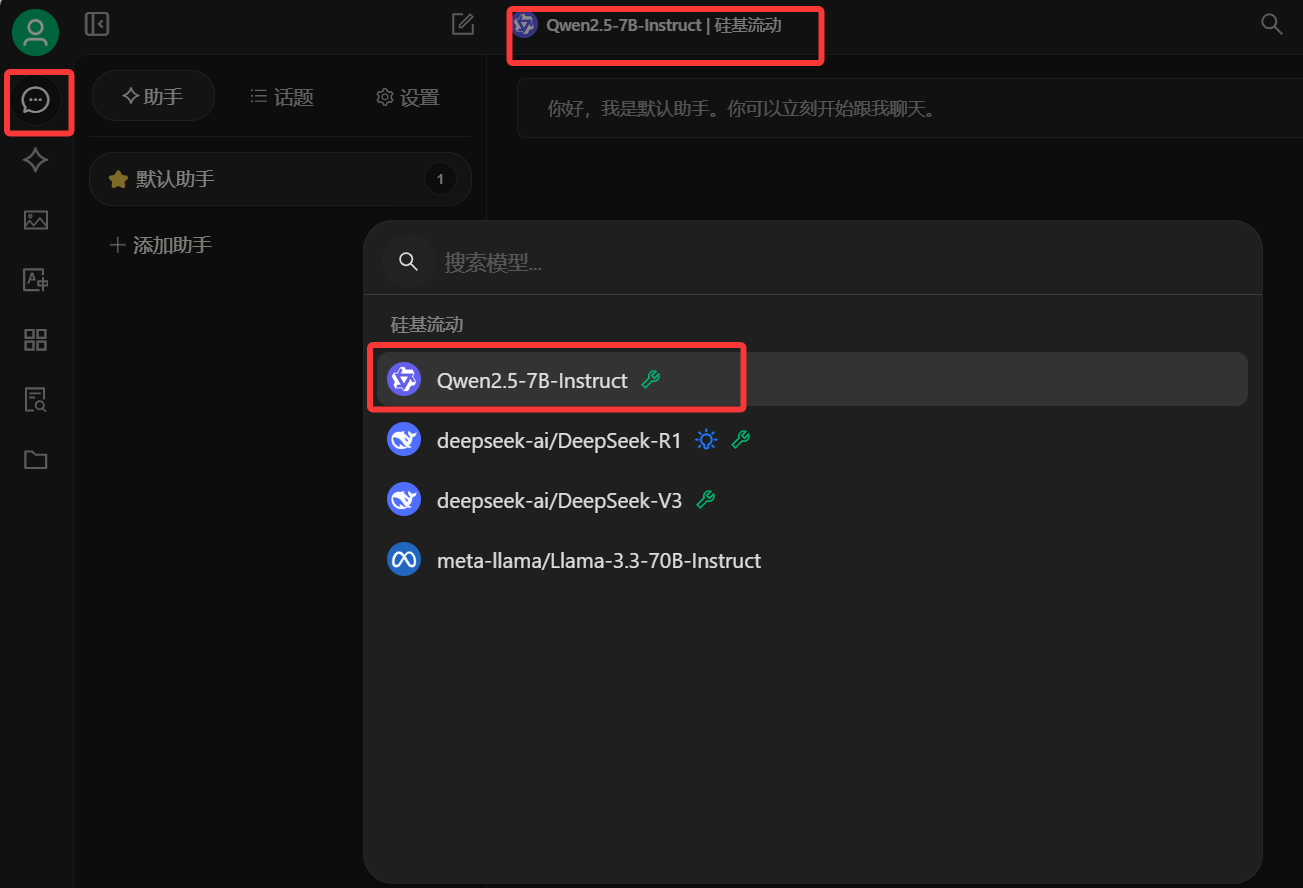Click the search magnifier in top bar

click(x=1272, y=24)
